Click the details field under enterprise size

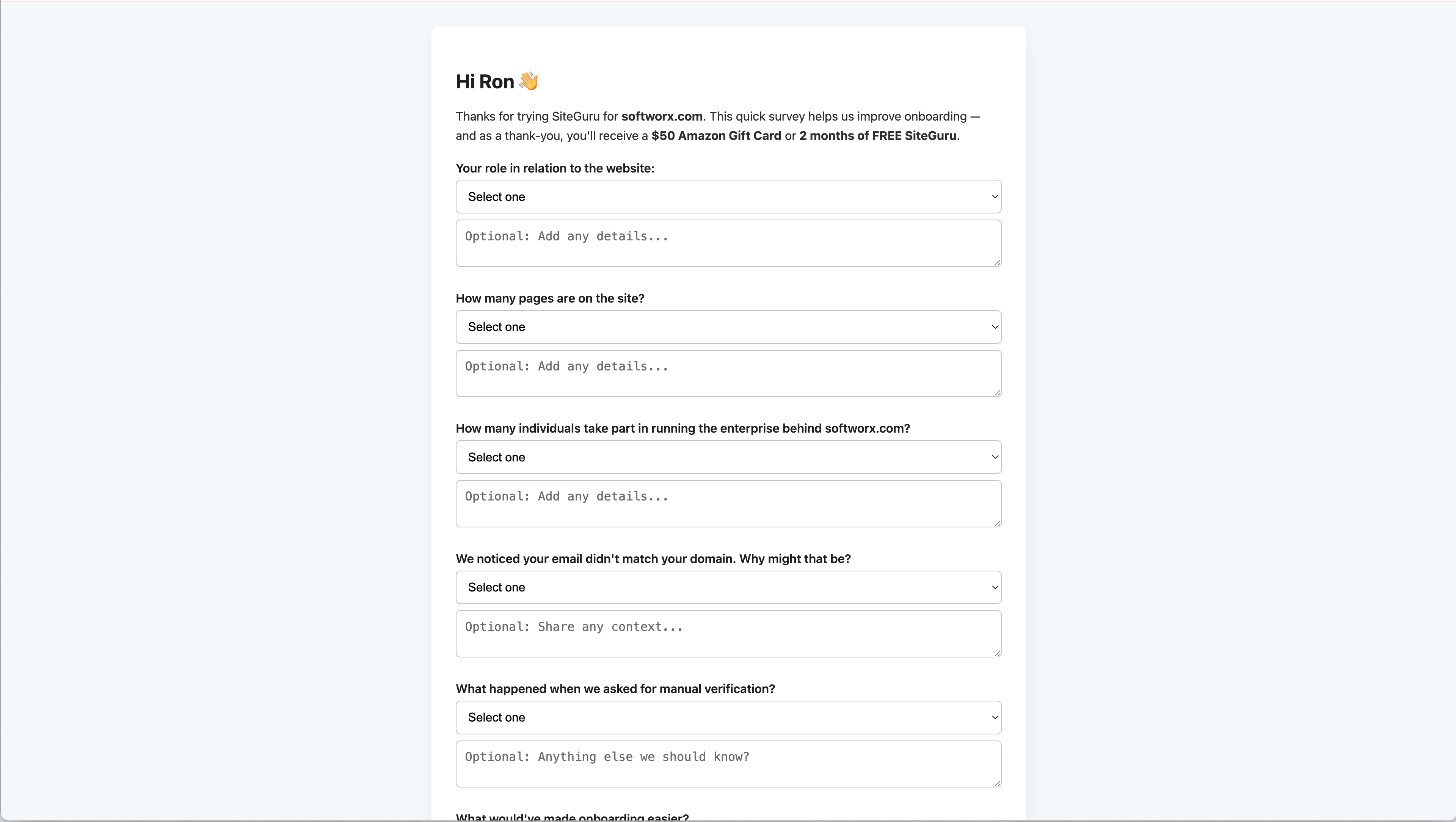(x=728, y=503)
